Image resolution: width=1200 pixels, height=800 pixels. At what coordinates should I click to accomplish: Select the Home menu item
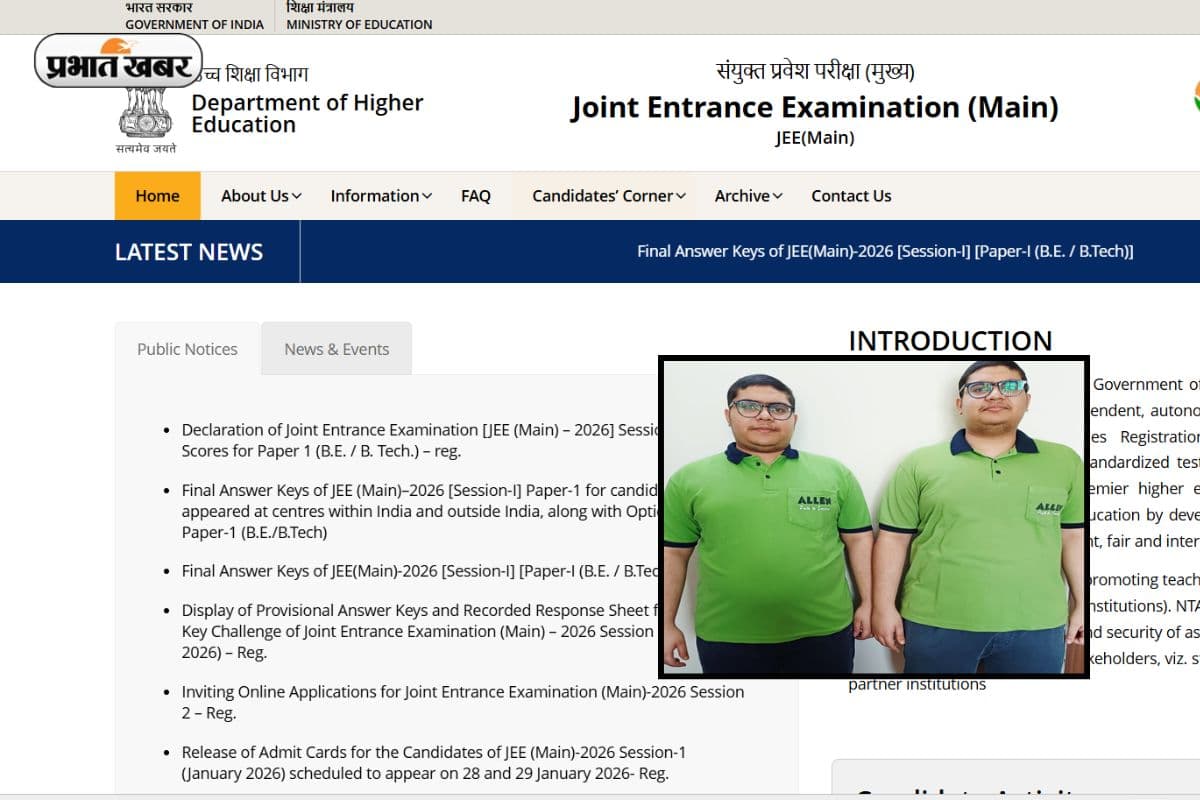[x=157, y=196]
